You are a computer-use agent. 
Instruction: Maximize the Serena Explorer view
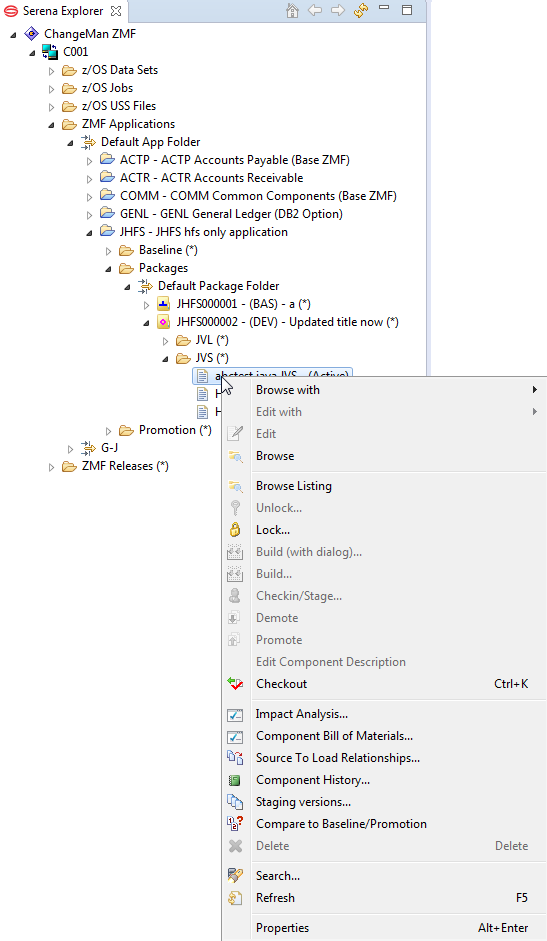tap(407, 10)
